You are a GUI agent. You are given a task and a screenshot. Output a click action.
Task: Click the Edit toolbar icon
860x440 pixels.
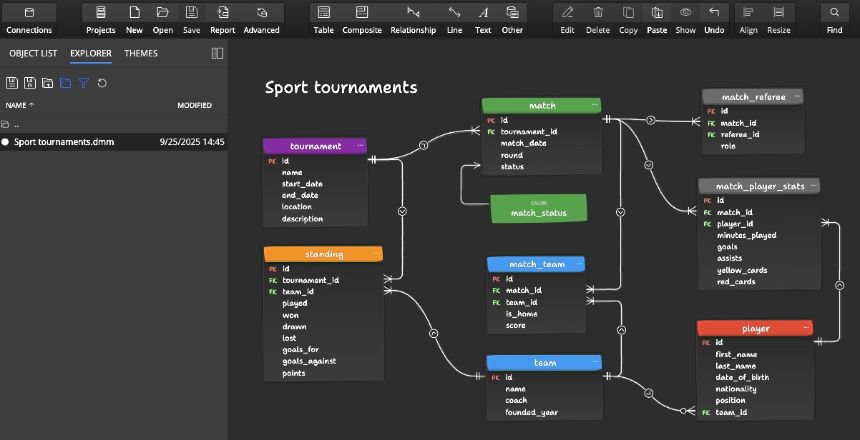[x=568, y=20]
